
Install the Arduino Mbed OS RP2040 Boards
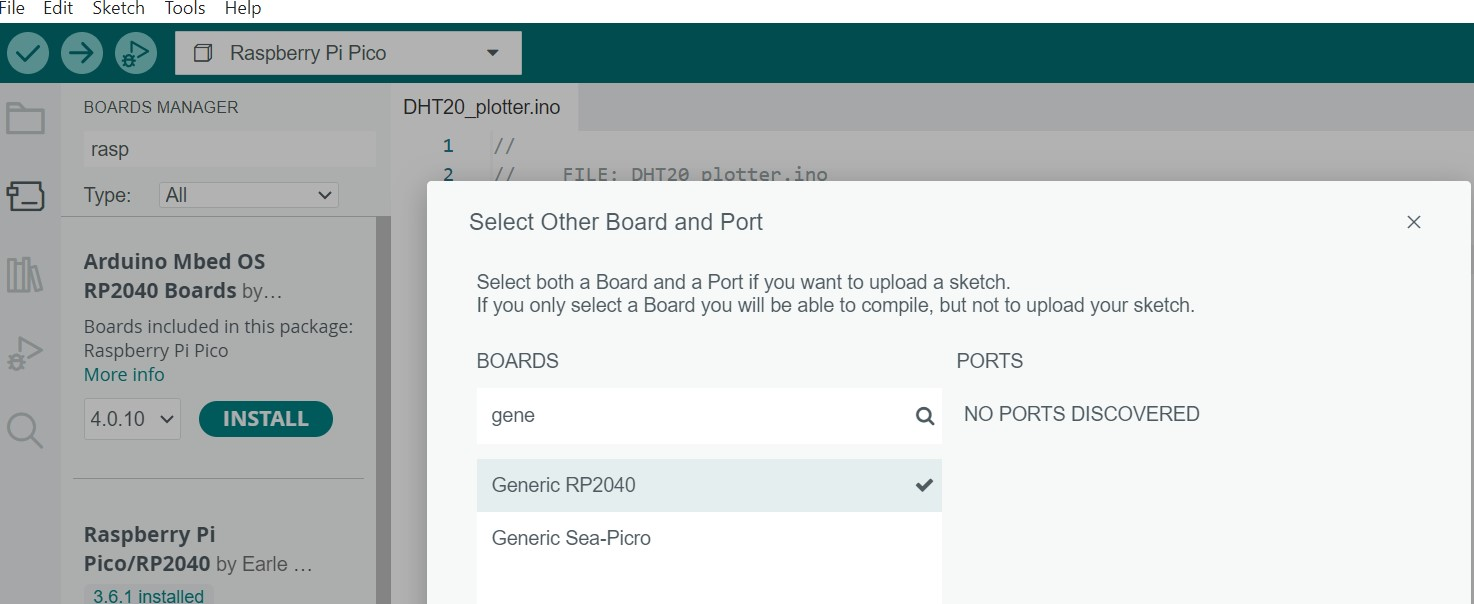coord(265,419)
